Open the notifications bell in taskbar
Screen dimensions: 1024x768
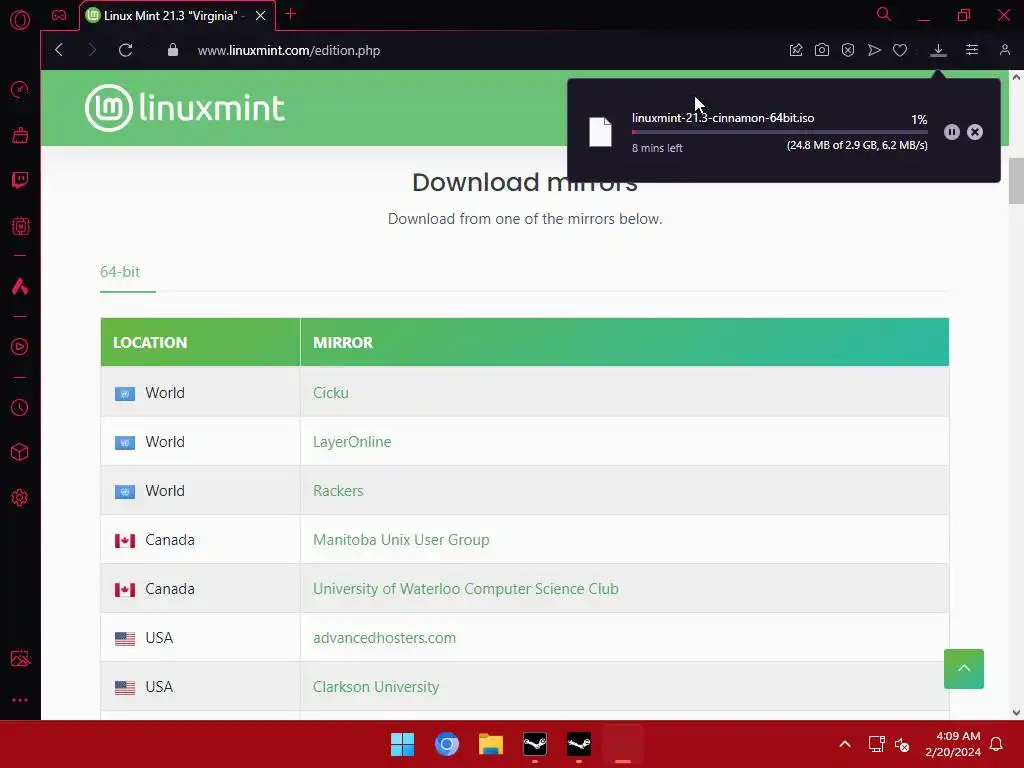[997, 744]
